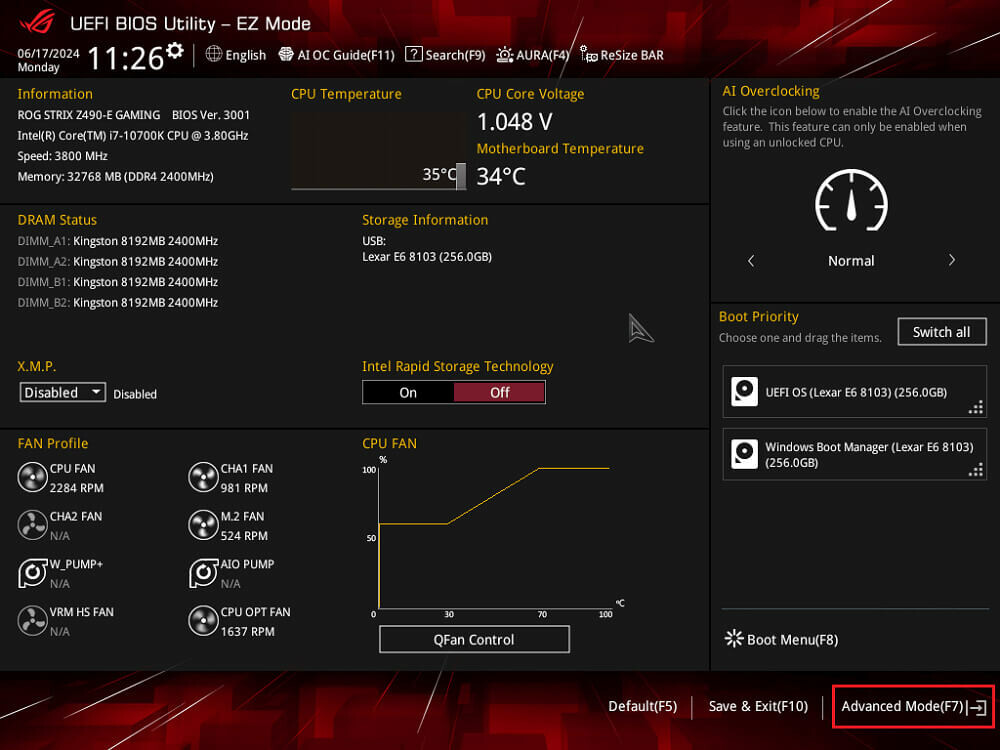Open date and time settings gear
1000x750 pixels.
pyautogui.click(x=175, y=50)
